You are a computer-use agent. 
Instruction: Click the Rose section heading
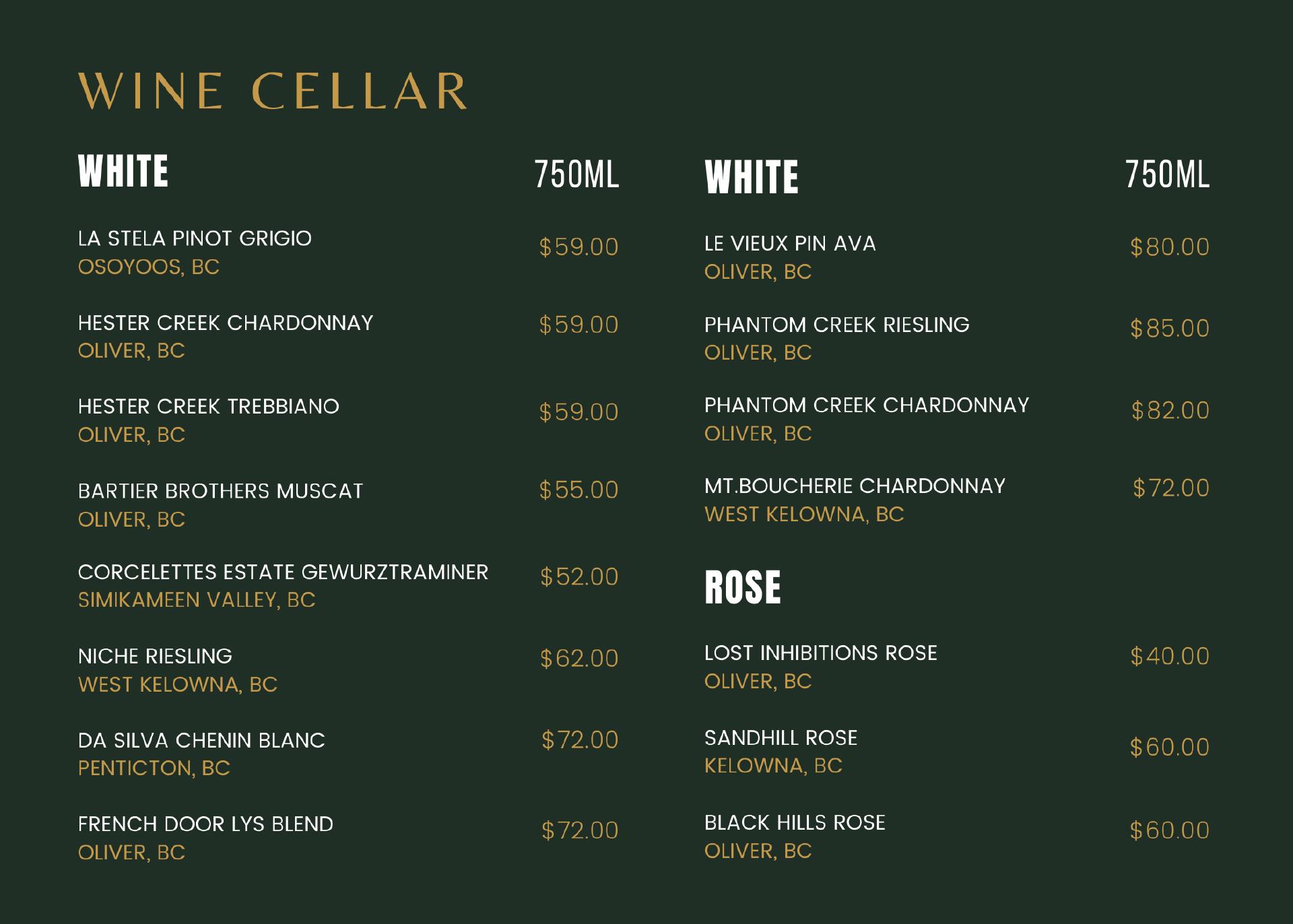(x=743, y=587)
